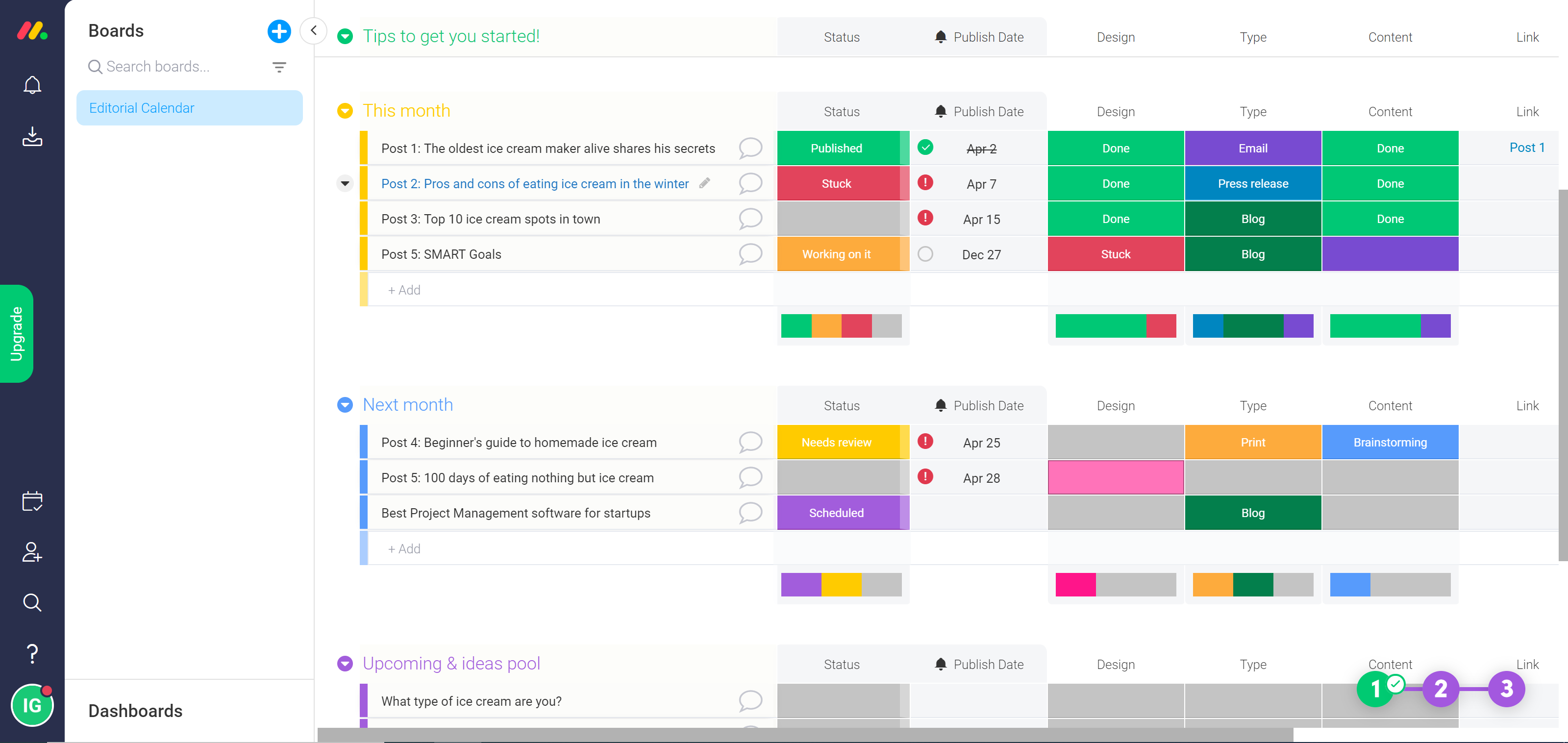Click the pink Design cell for Post 5
Image resolution: width=1568 pixels, height=743 pixels.
point(1115,477)
